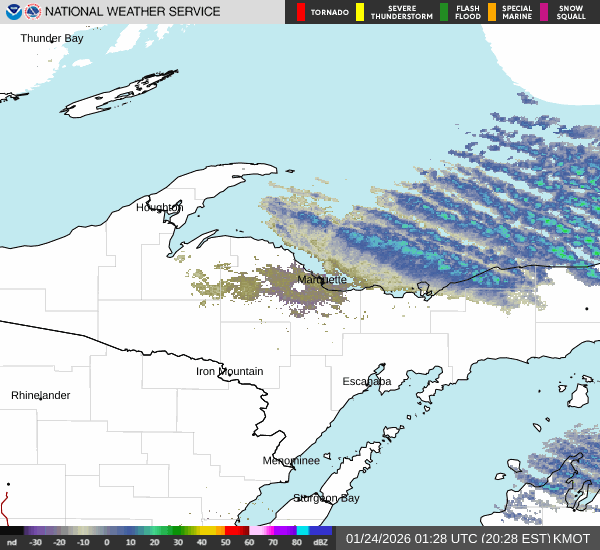The image size is (600, 550).
Task: Click the Rhinelander label
Action: (41, 396)
